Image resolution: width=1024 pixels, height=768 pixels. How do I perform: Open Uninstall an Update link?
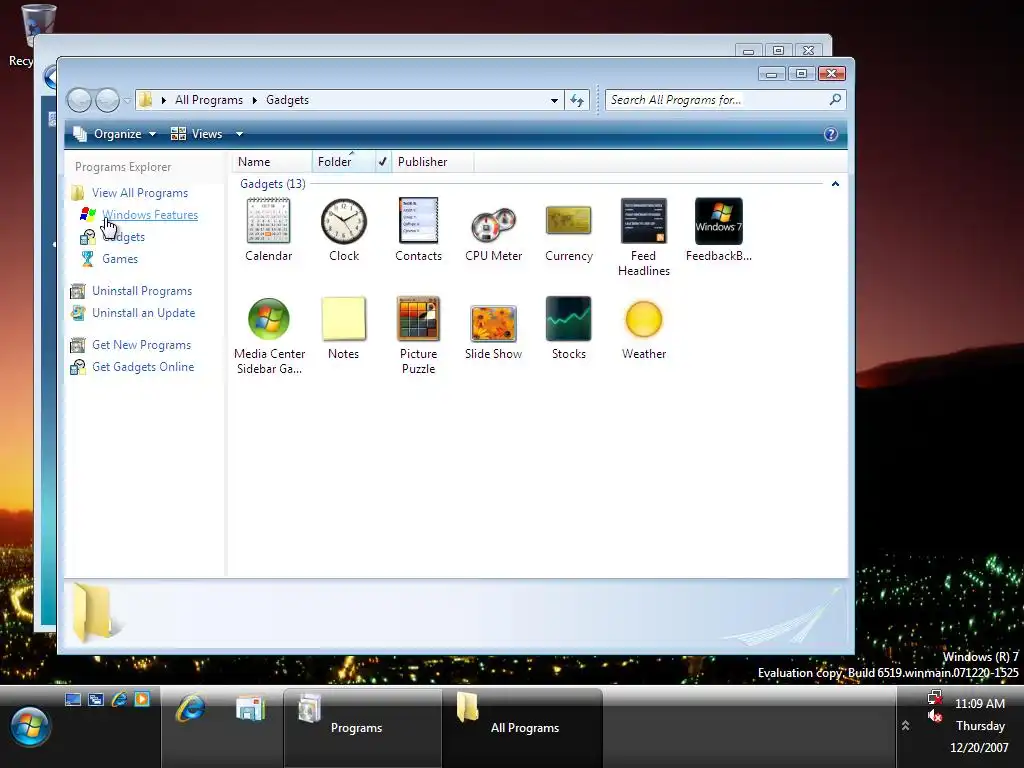coord(143,313)
